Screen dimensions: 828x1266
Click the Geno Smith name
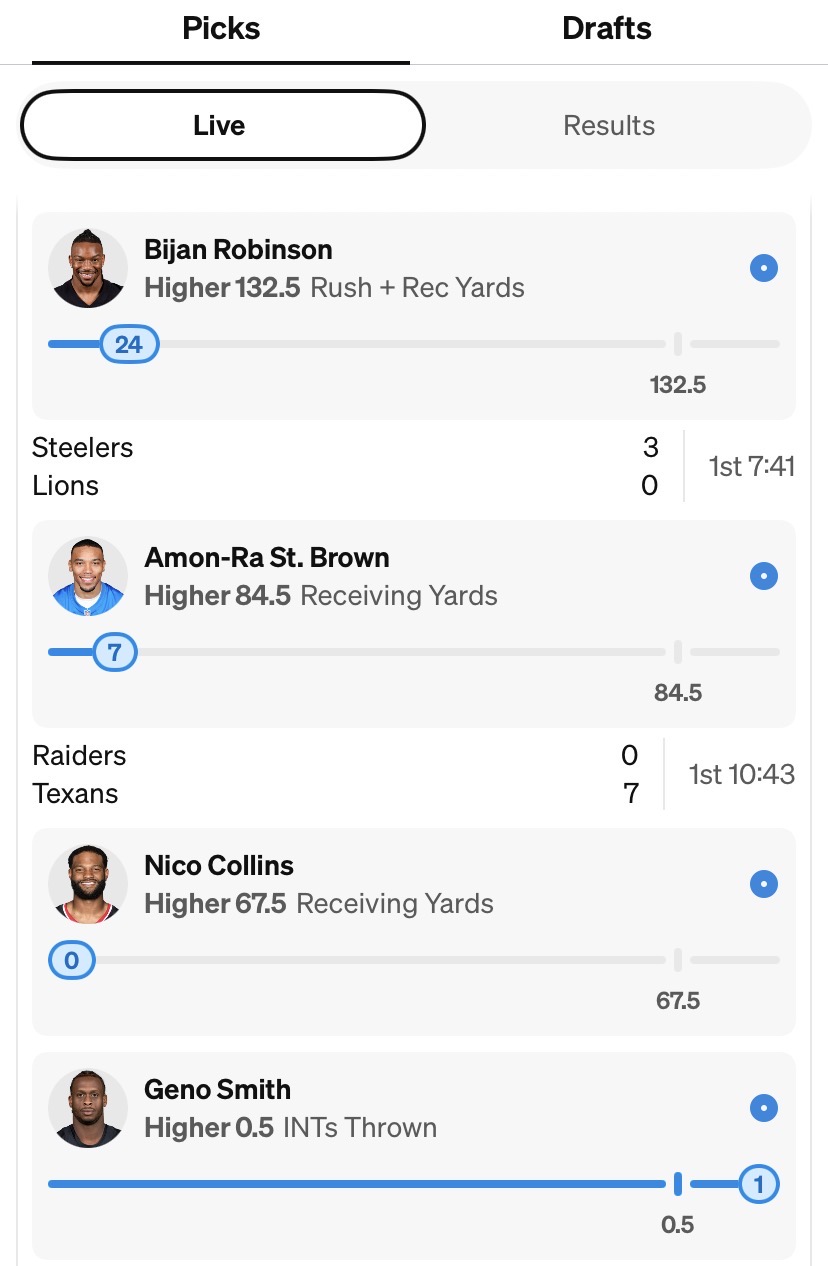pos(217,1090)
